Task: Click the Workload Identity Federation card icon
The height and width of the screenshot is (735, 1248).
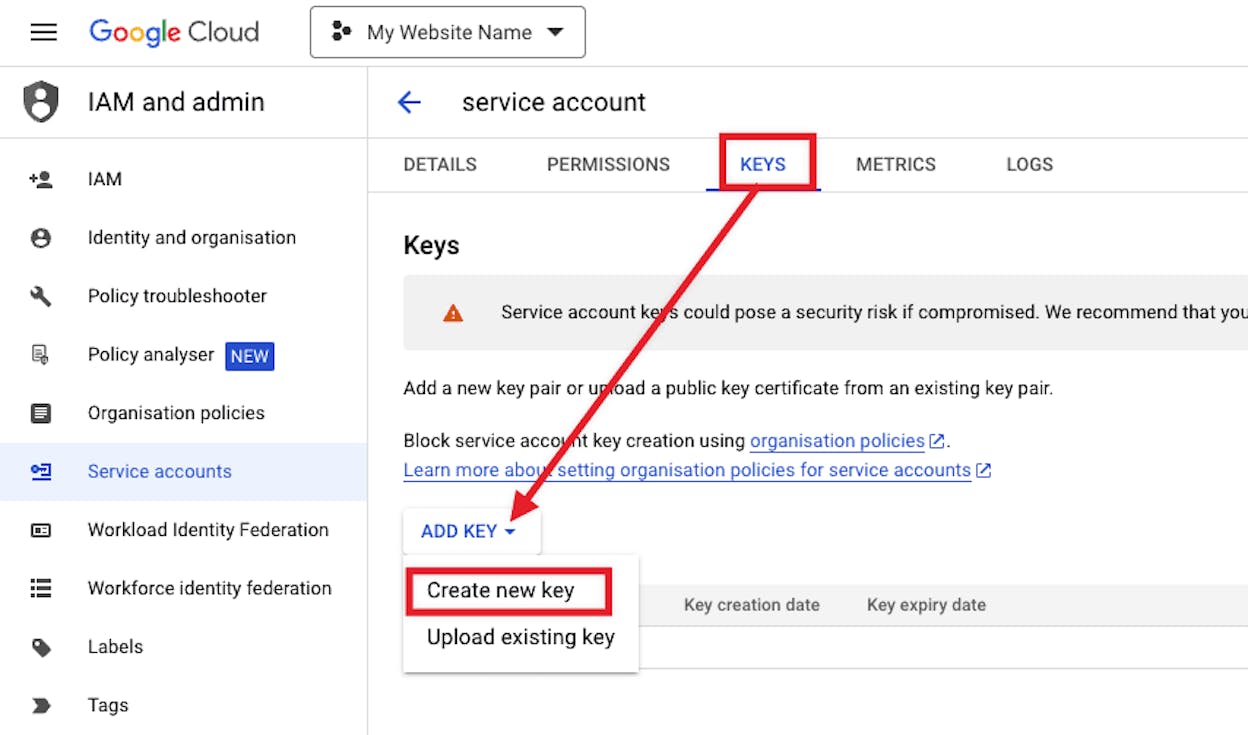Action: 41,530
